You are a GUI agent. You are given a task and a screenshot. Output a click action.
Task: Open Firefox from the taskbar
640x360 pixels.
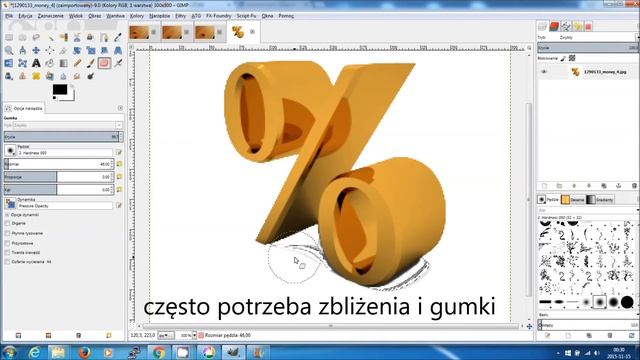[x=84, y=352]
